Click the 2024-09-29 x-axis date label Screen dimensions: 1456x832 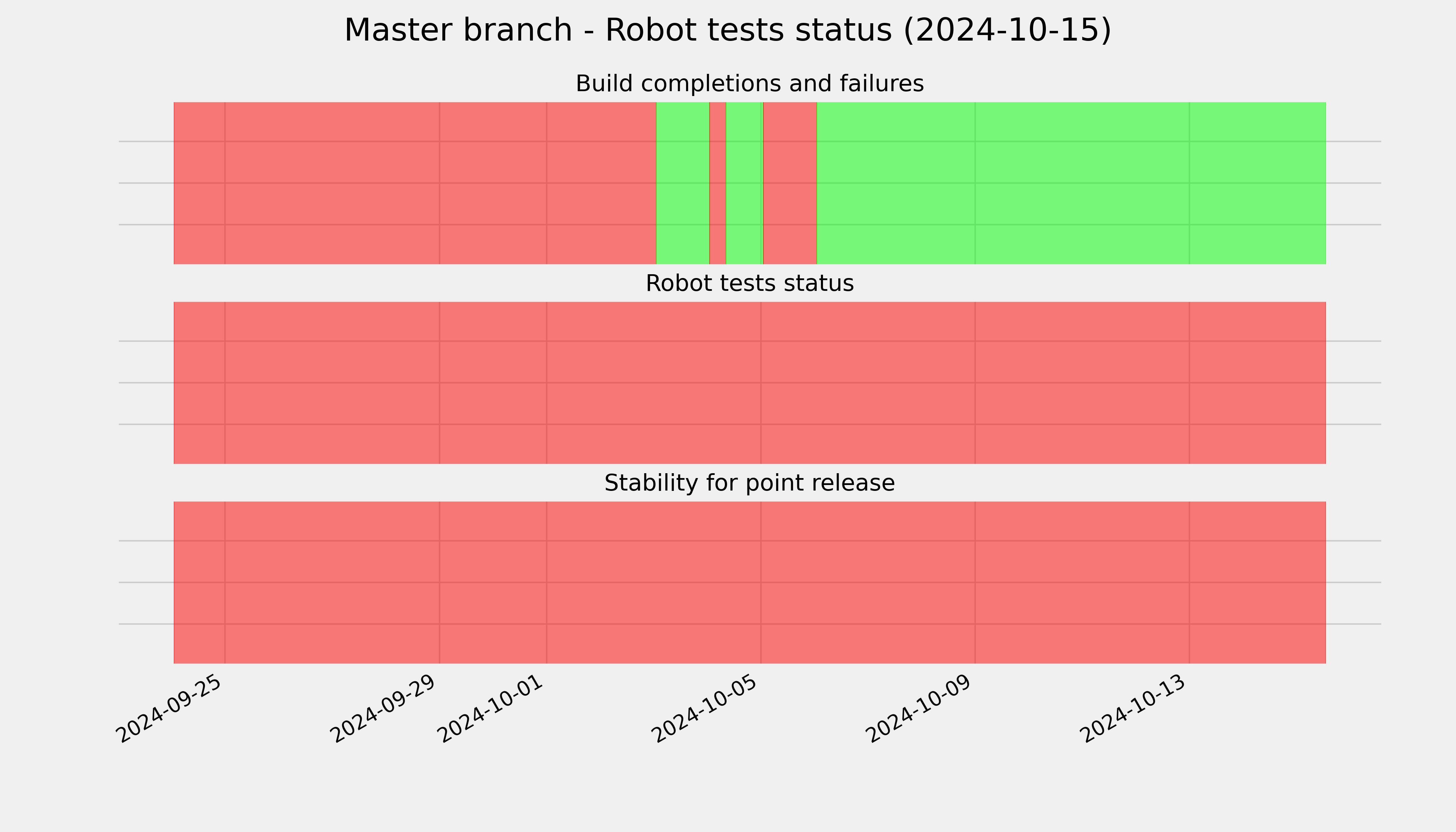click(383, 709)
